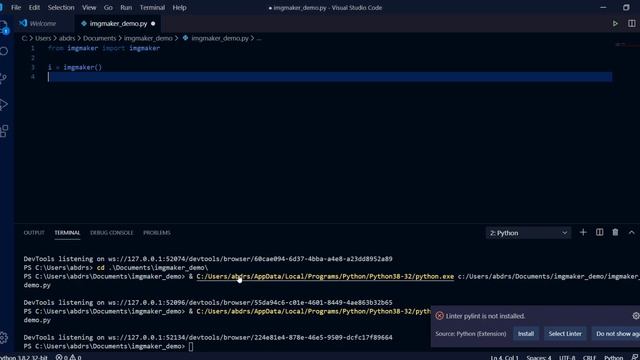This screenshot has height=360, width=640.
Task: Click unsaved dot on imgmaker_demo.py tab
Action: pyautogui.click(x=153, y=24)
